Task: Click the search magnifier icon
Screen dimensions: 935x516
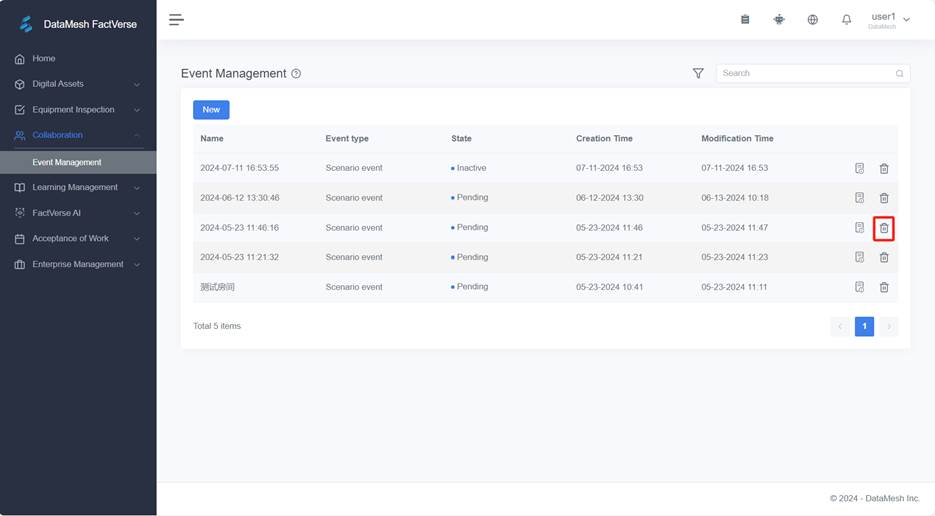Action: 899,74
